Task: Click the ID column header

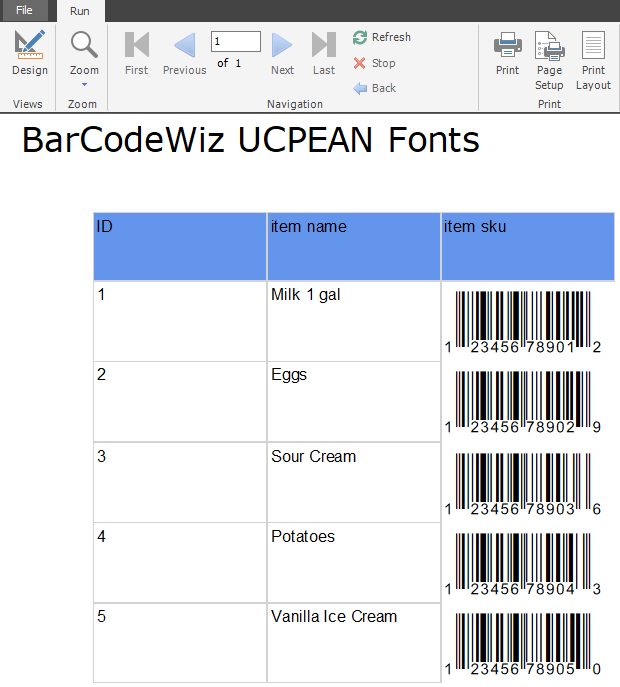Action: point(180,247)
